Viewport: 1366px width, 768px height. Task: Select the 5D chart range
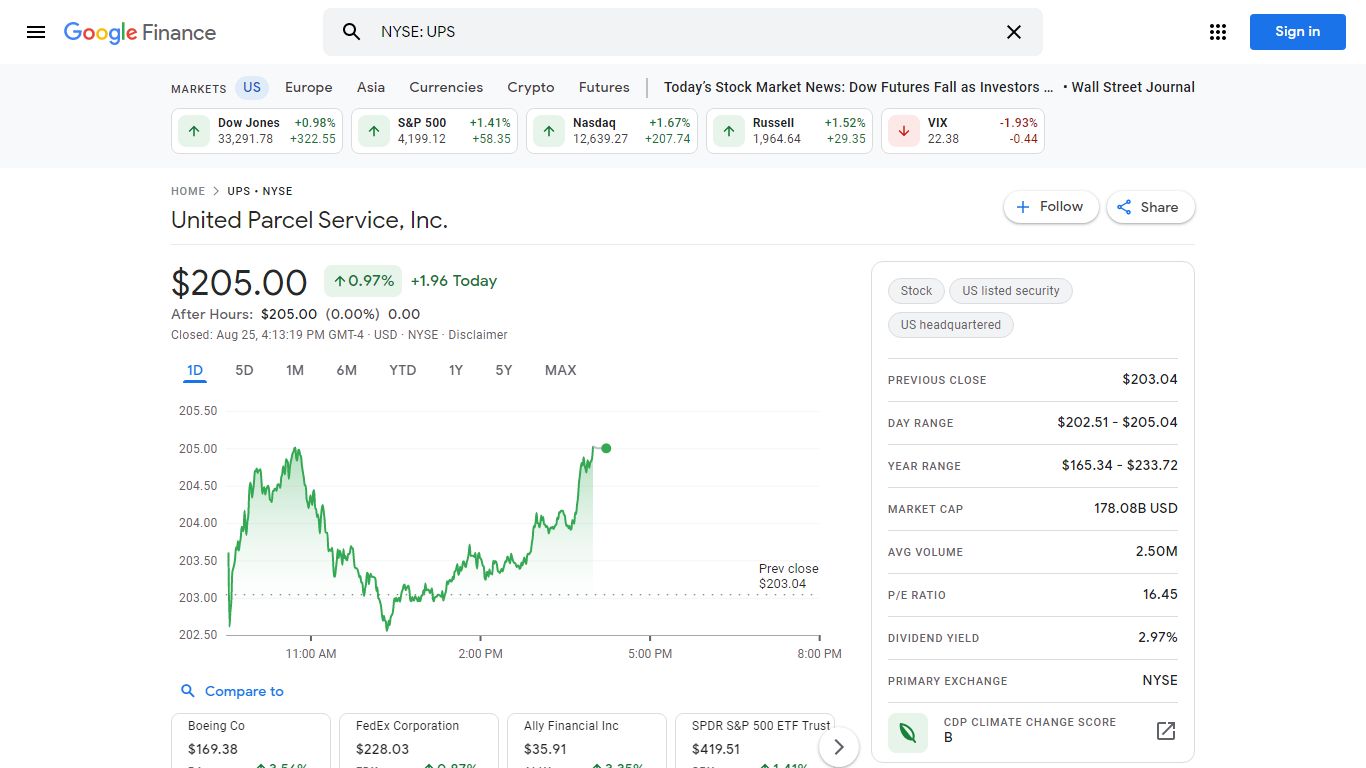pos(244,370)
